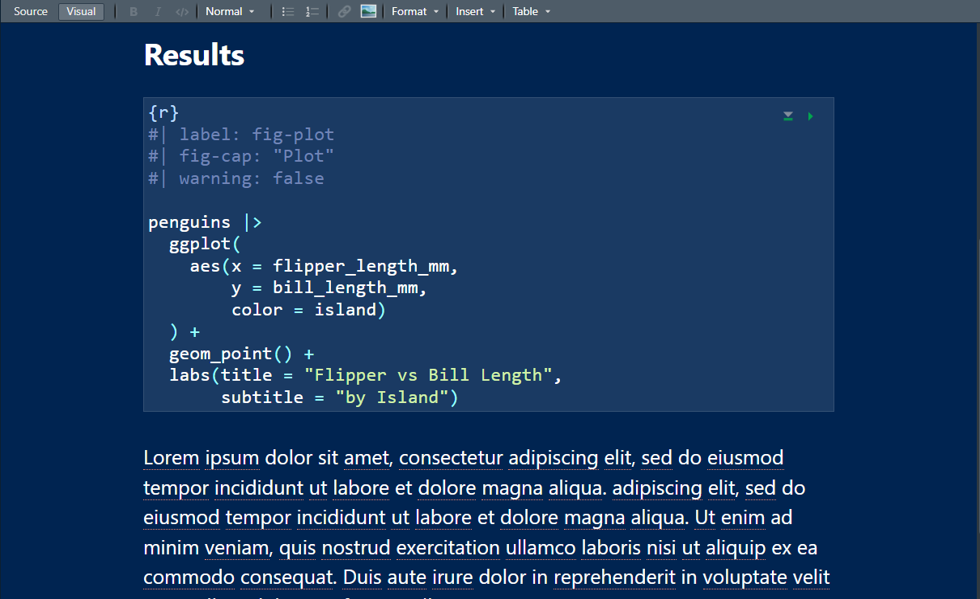This screenshot has width=980, height=599.
Task: Click the insert image icon
Action: 368,12
